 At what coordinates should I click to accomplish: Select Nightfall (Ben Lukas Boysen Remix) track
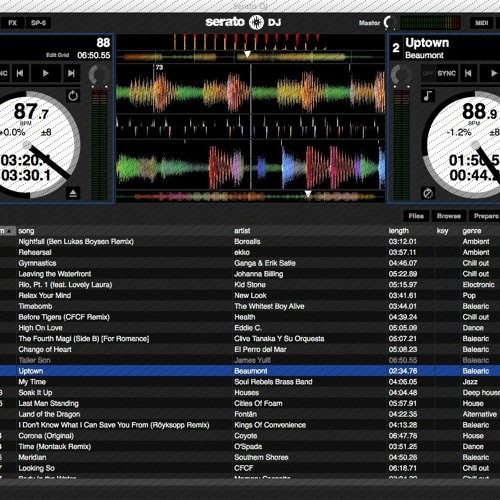(x=250, y=242)
